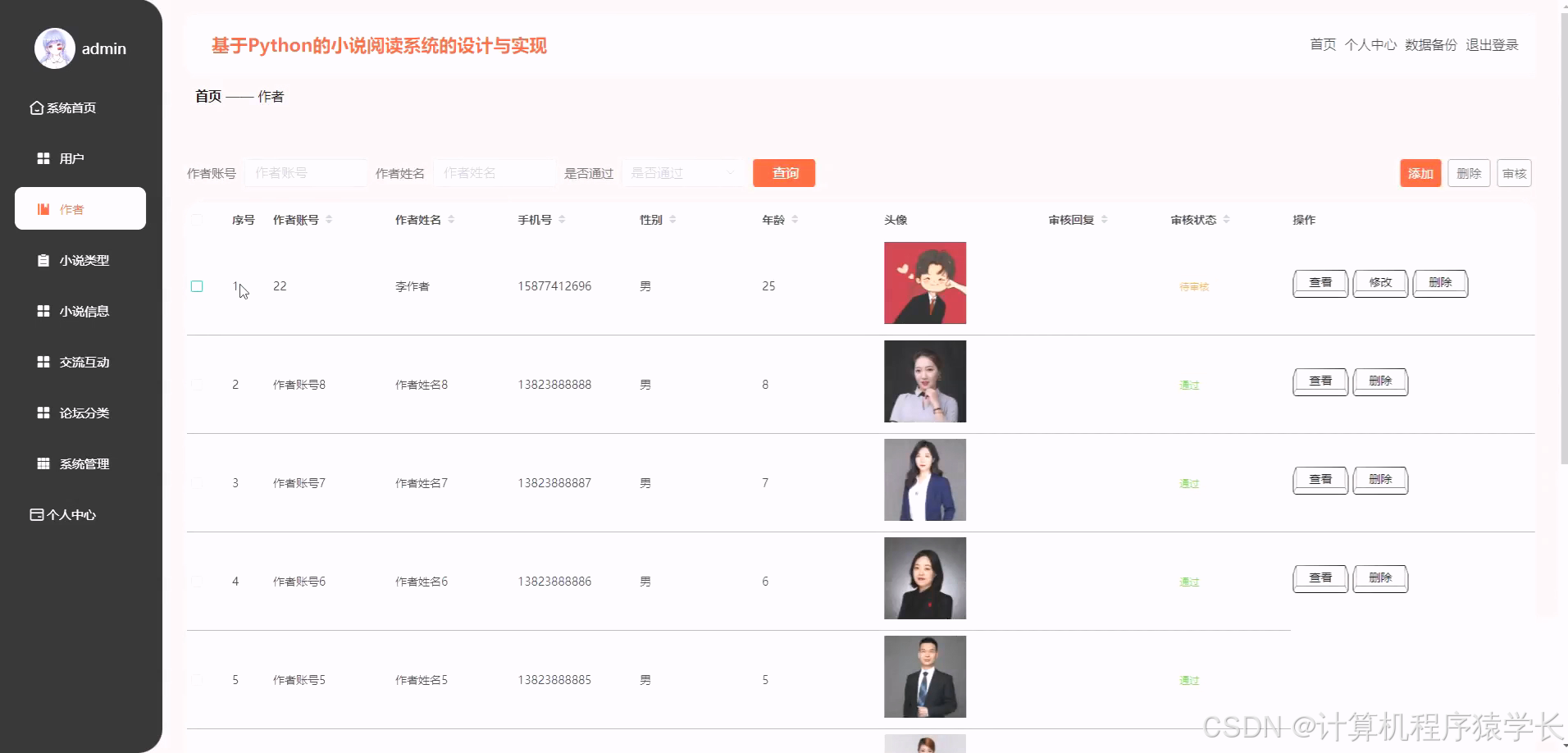The width and height of the screenshot is (1568, 753).
Task: Click 删除 in the 作者姓名7 row
Action: tap(1380, 480)
